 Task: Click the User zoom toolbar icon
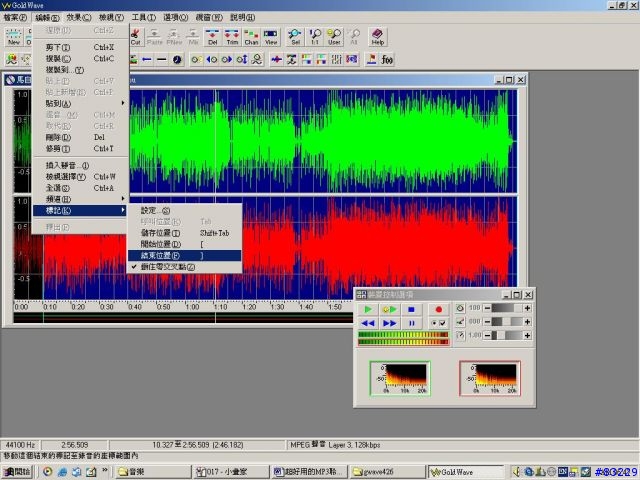coord(334,37)
